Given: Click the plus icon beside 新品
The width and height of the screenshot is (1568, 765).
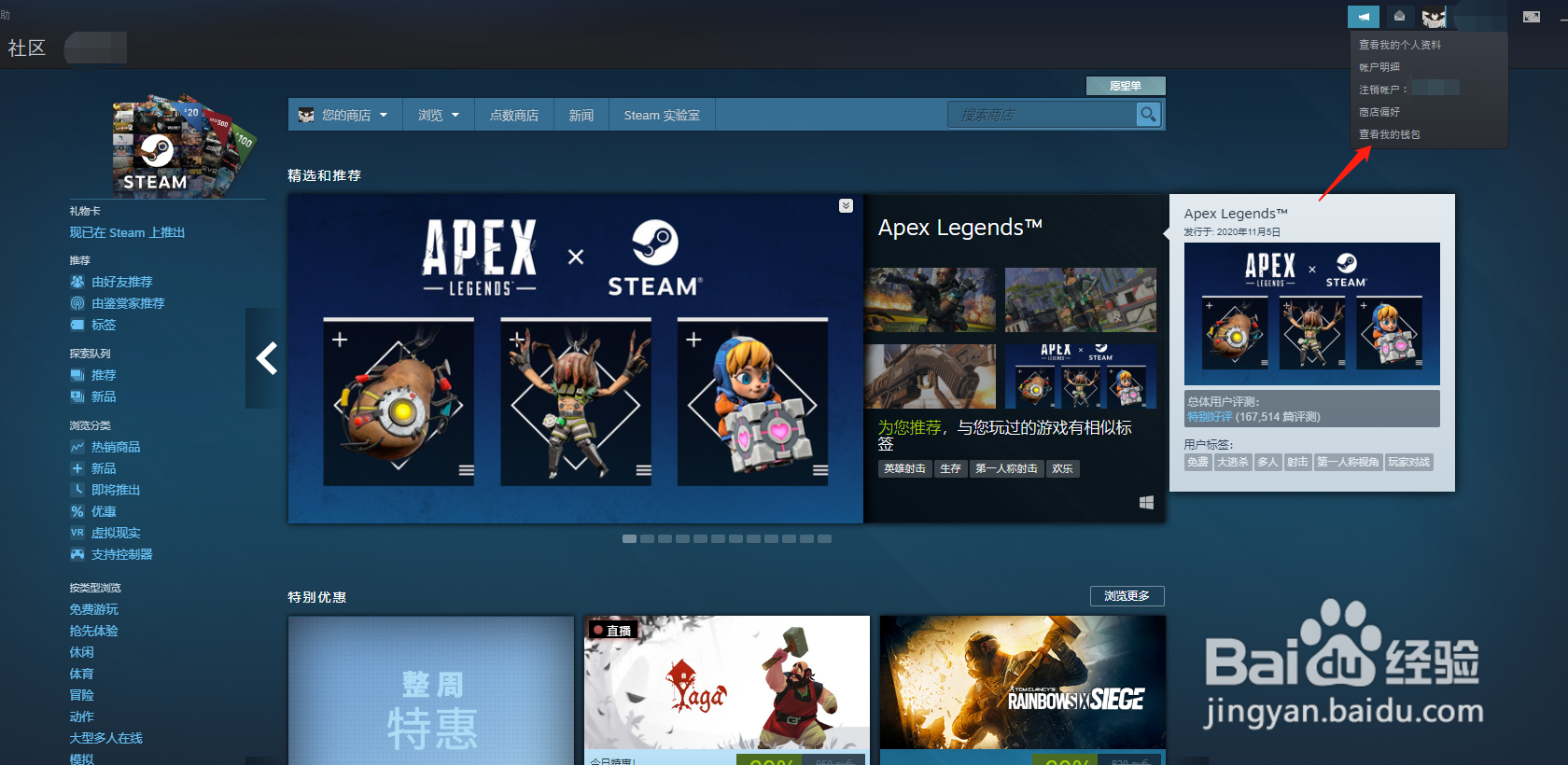Looking at the screenshot, I should click(x=77, y=468).
